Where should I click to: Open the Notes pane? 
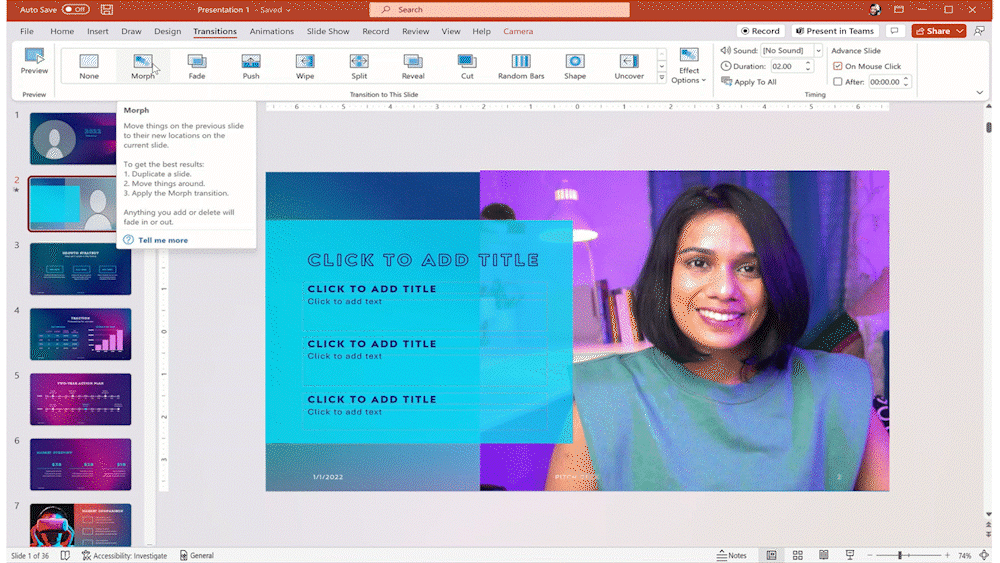(x=731, y=555)
